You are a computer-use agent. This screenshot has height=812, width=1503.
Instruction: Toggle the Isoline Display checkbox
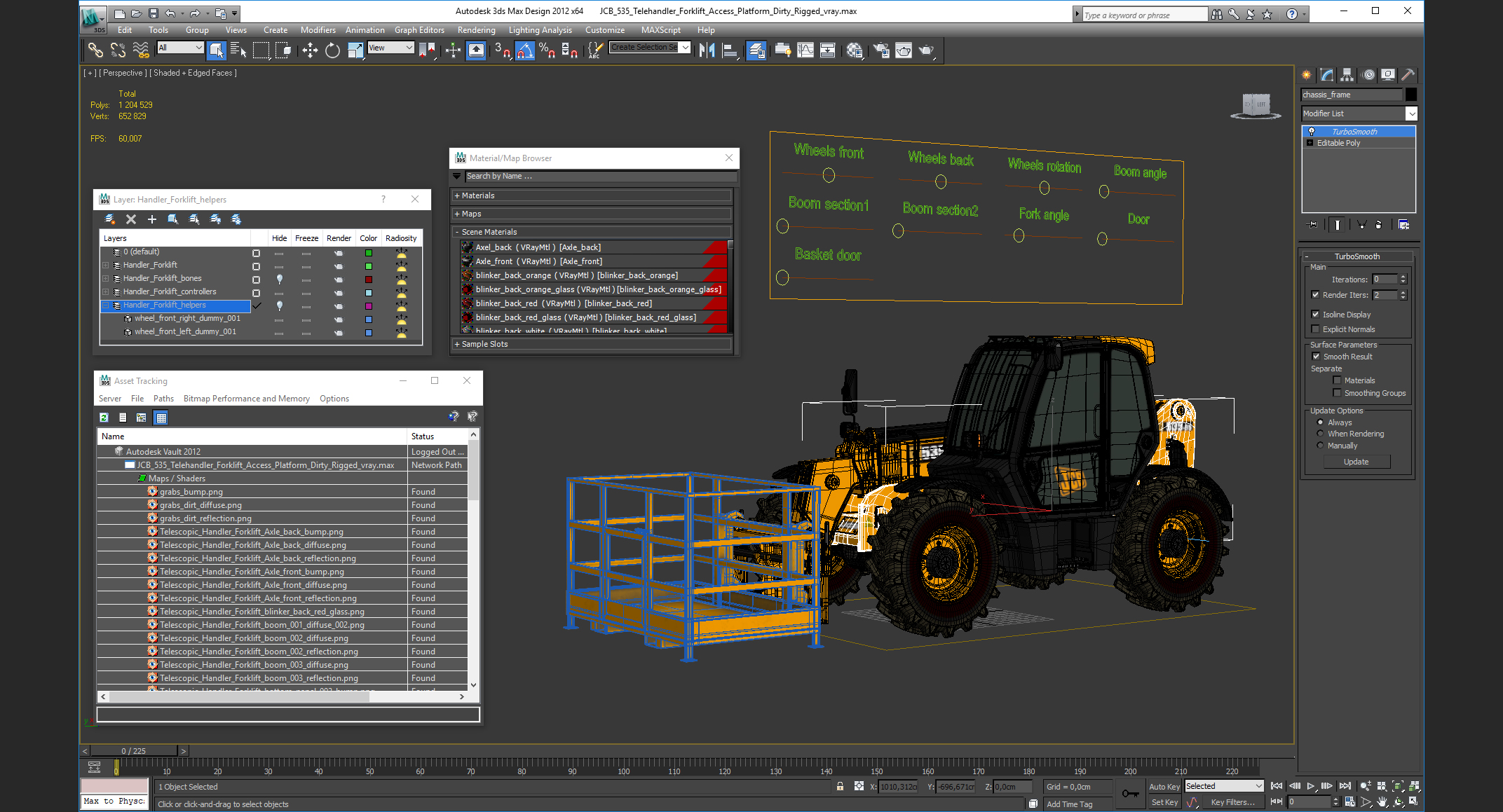(1316, 315)
